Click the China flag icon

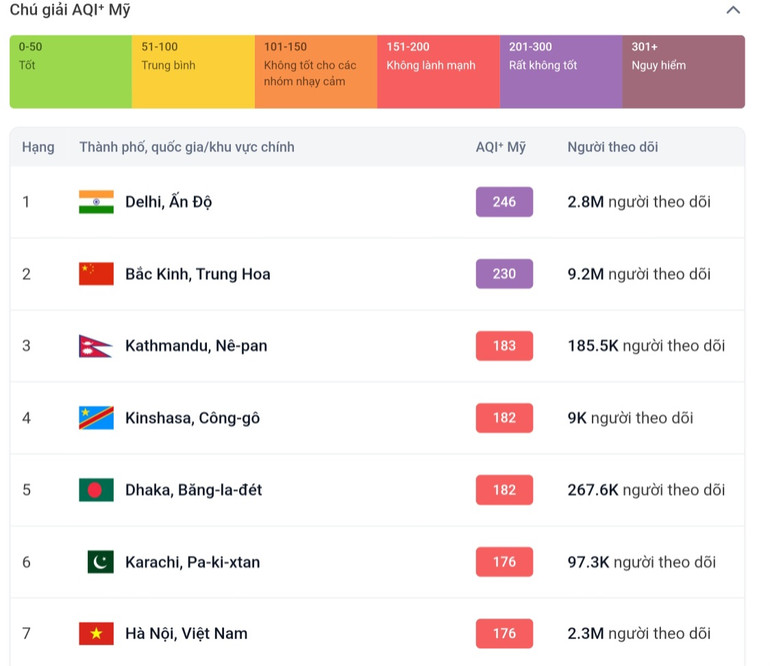[96, 274]
